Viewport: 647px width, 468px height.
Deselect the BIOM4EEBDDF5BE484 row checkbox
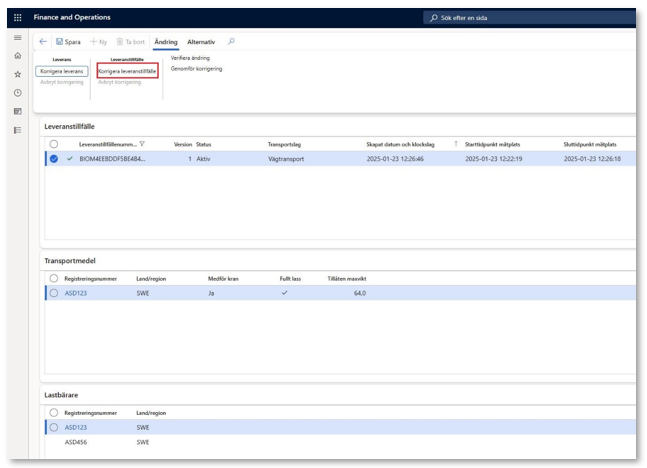54,158
